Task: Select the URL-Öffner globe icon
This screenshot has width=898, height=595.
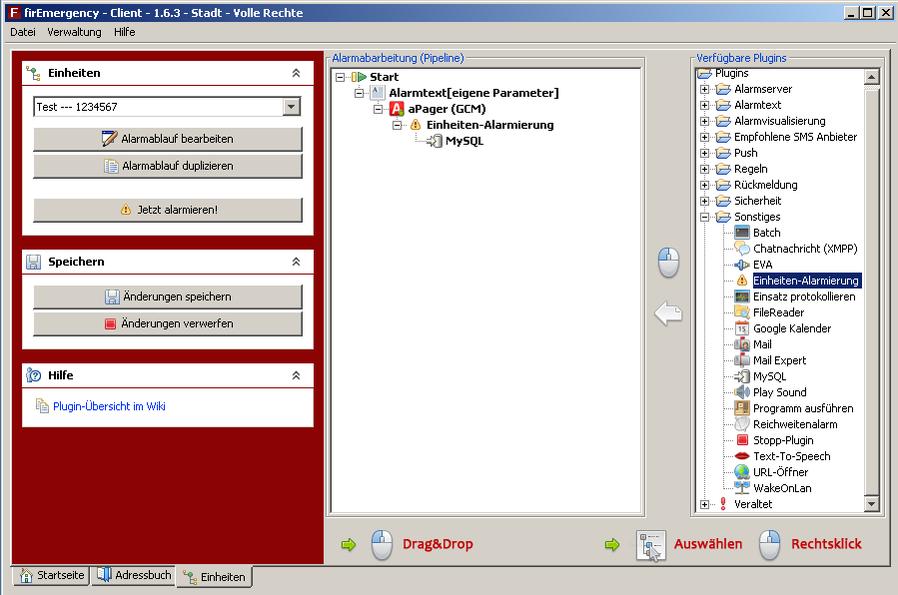Action: [742, 473]
